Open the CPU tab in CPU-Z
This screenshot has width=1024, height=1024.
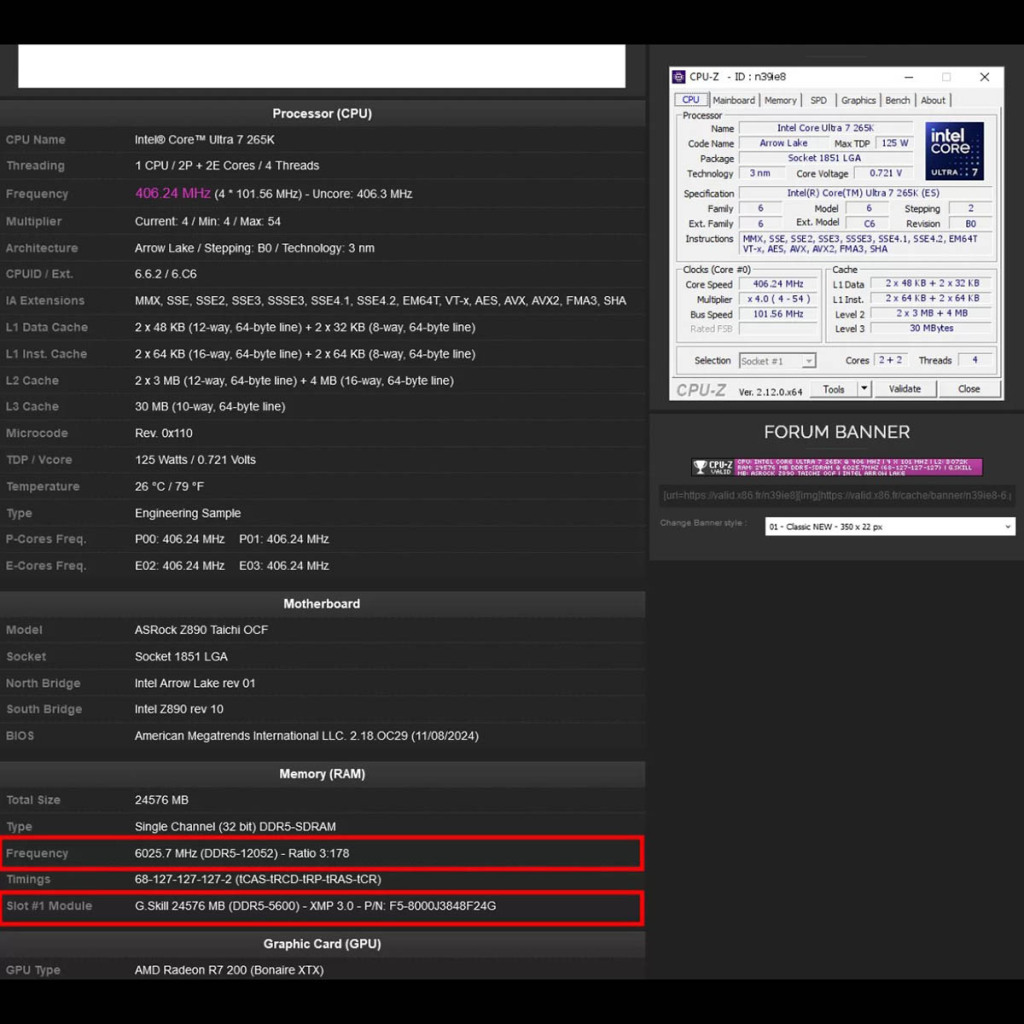click(691, 100)
